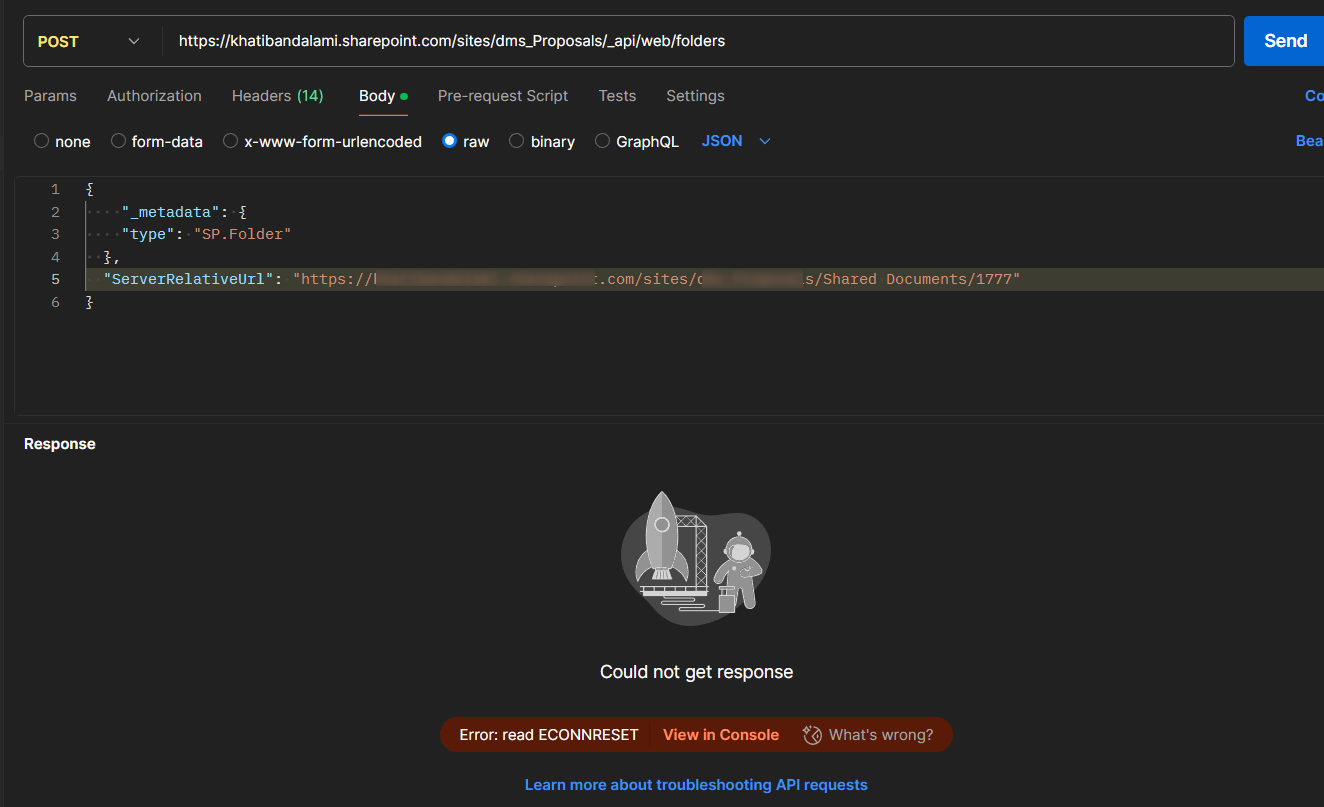Image resolution: width=1324 pixels, height=807 pixels.
Task: Click the Response section header
Action: (60, 444)
